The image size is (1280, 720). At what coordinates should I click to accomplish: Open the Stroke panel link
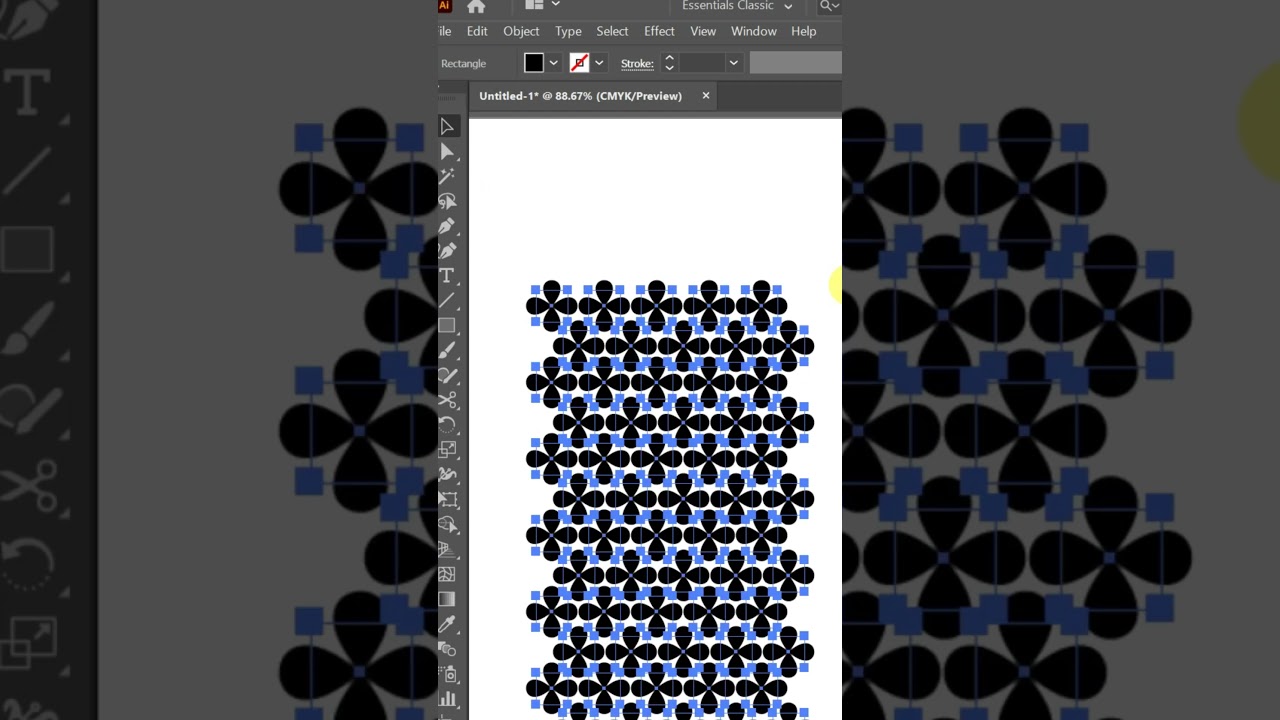[x=637, y=63]
